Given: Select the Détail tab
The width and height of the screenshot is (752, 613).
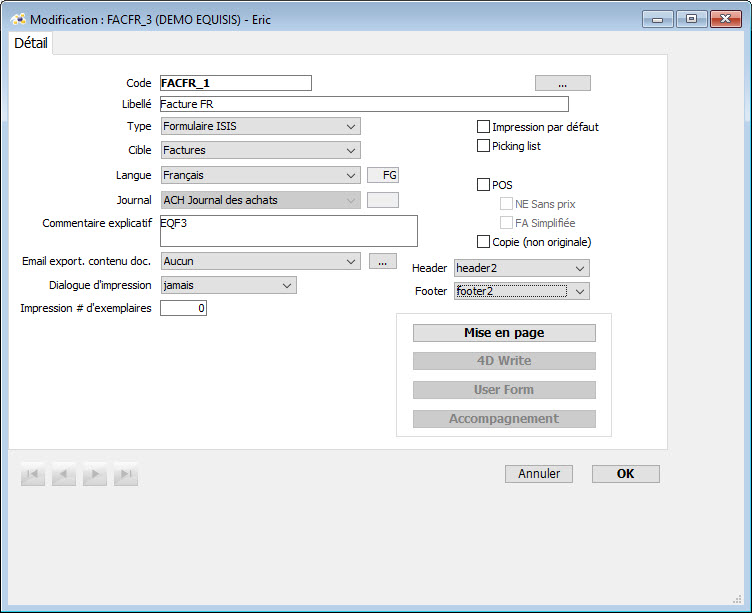Looking at the screenshot, I should [31, 44].
